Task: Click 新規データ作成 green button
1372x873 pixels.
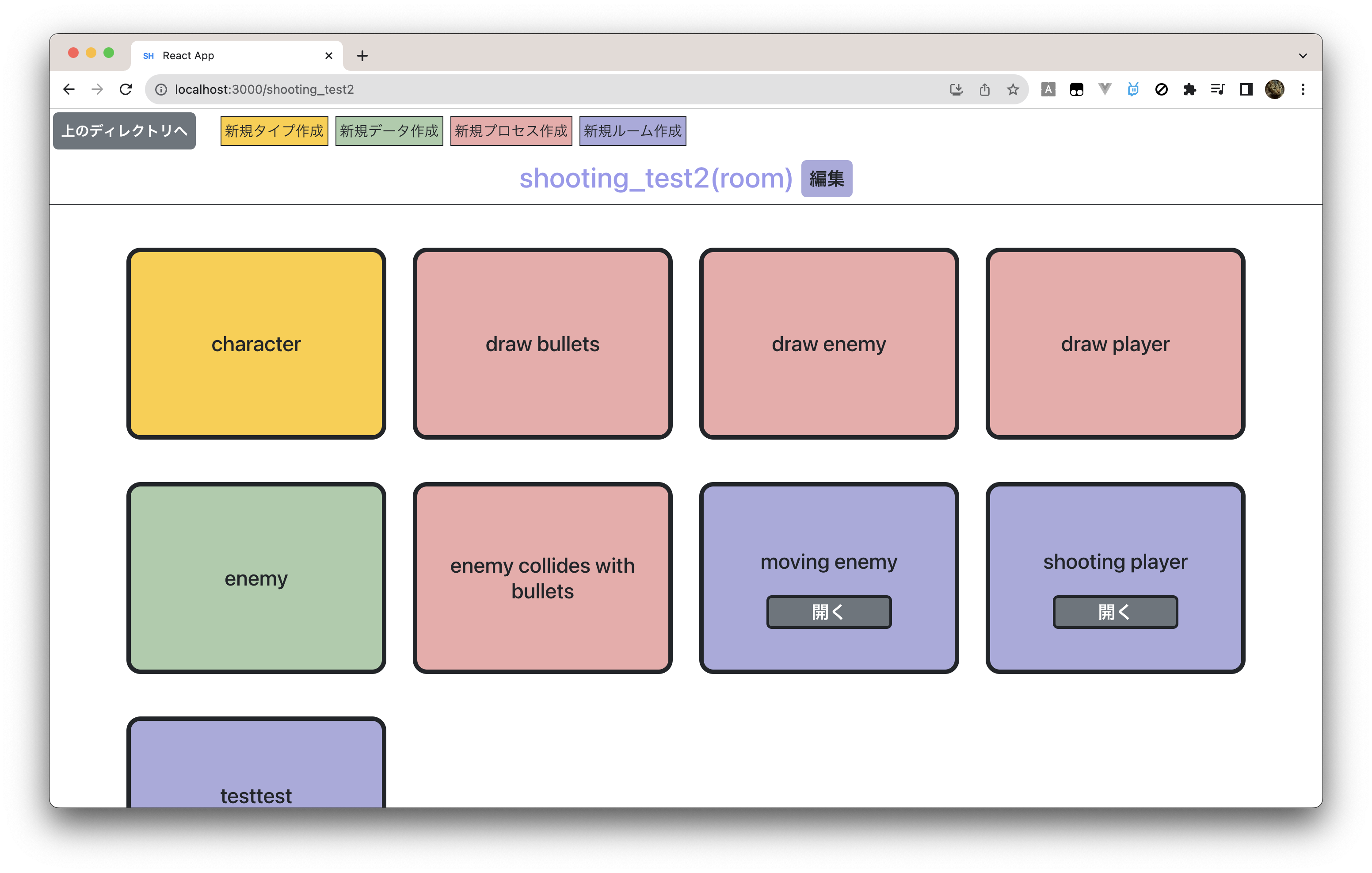Action: (389, 131)
